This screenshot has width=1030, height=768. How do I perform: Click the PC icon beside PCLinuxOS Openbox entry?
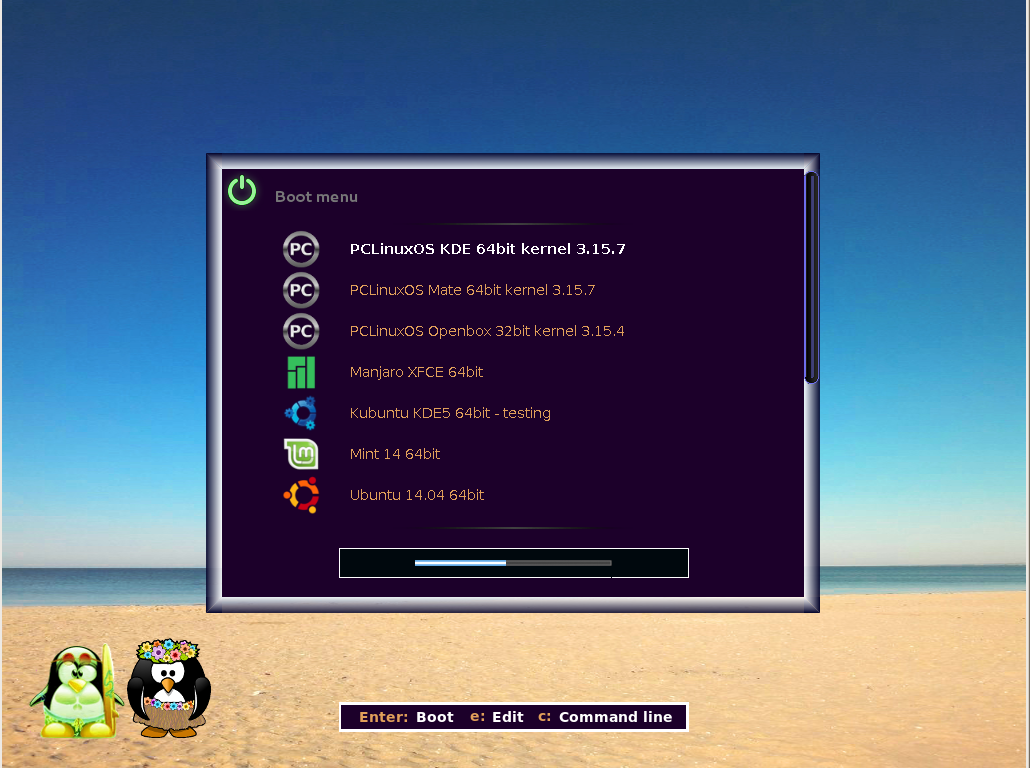301,331
